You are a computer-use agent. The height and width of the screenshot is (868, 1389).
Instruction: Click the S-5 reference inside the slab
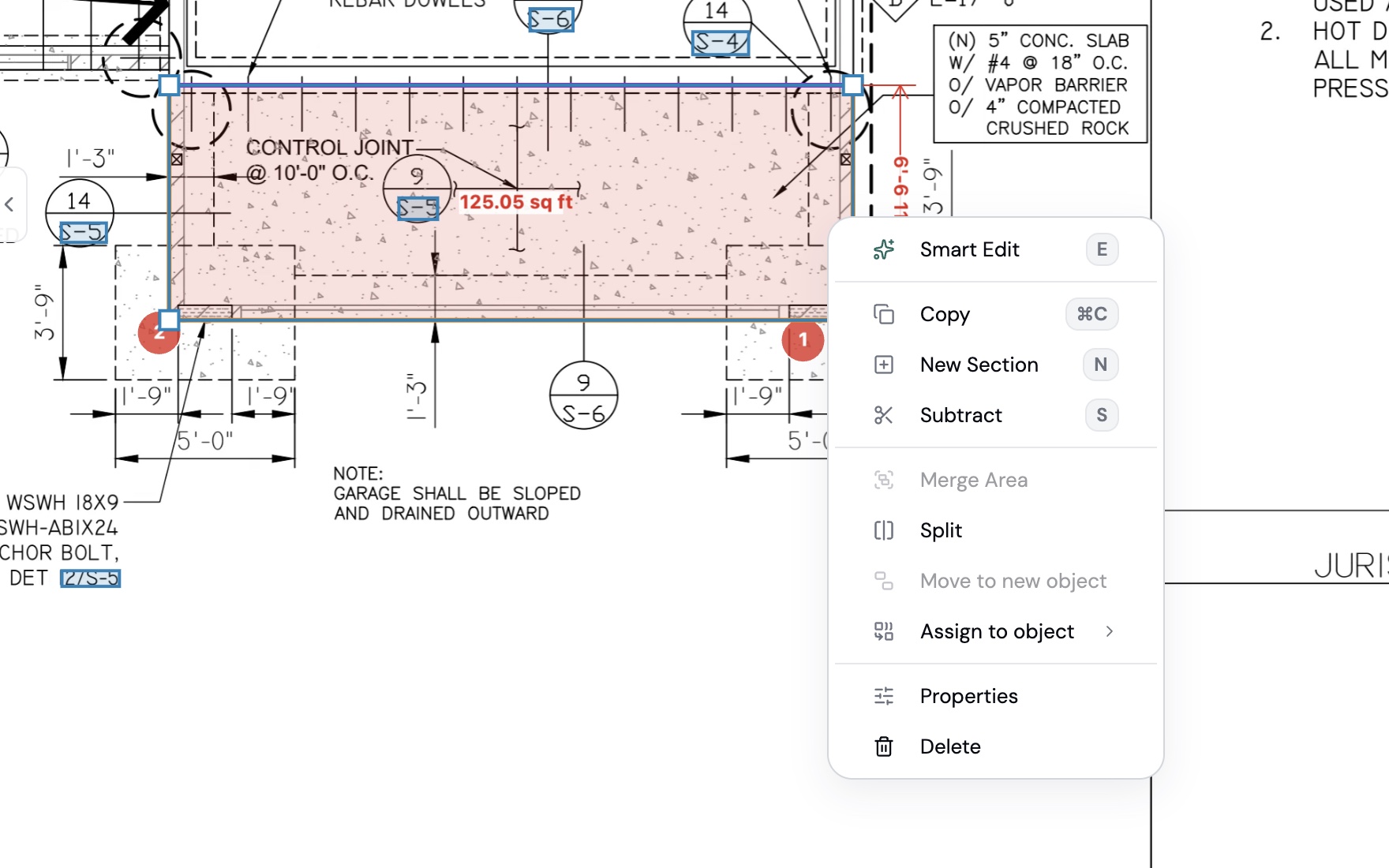coord(417,208)
